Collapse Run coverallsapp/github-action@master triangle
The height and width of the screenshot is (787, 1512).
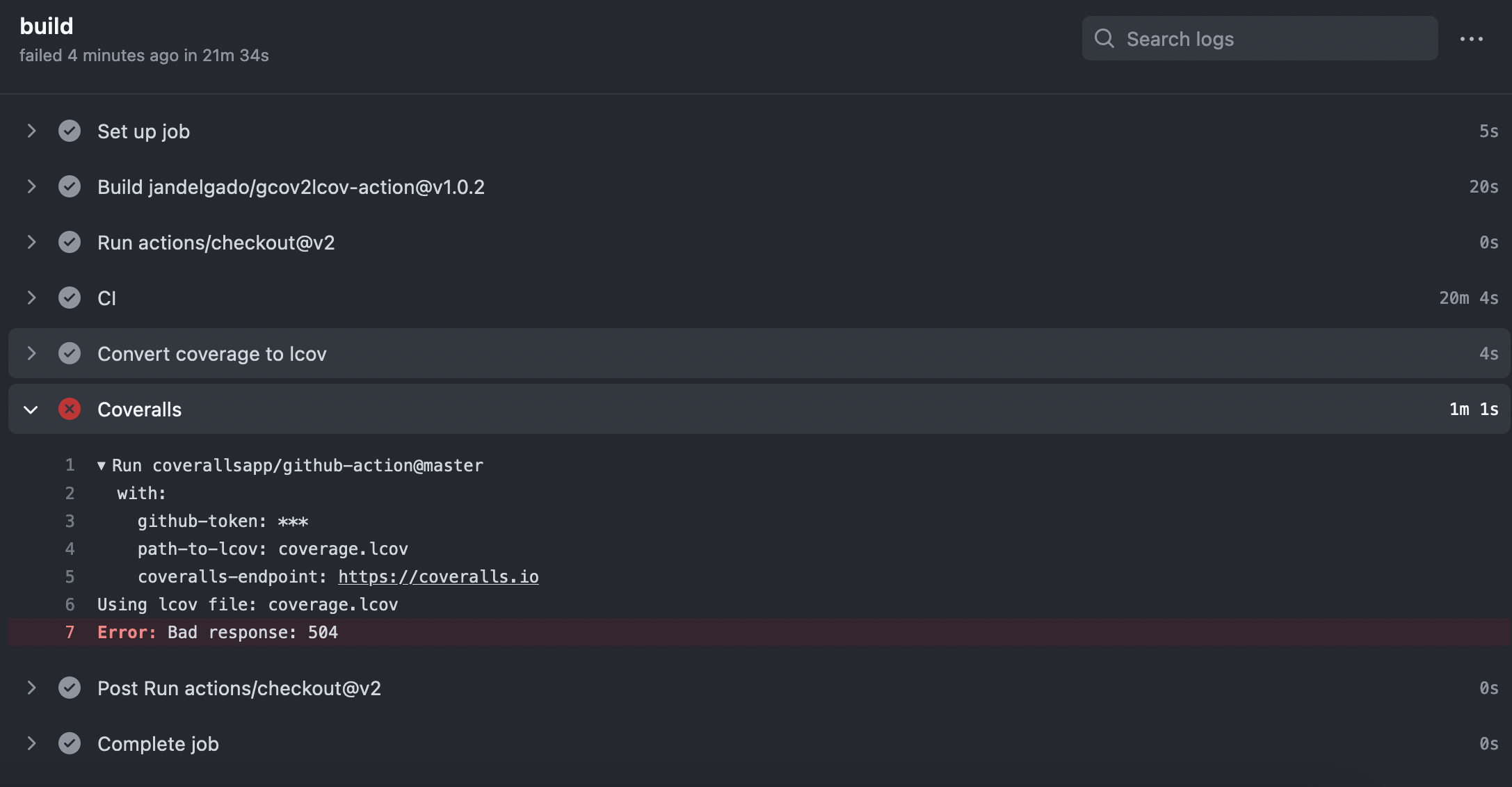(x=102, y=466)
